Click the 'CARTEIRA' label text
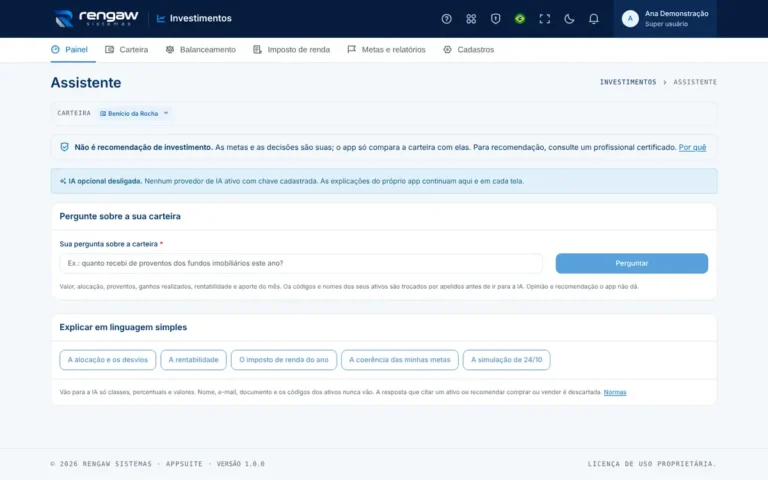This screenshot has height=480, width=768. coord(74,113)
